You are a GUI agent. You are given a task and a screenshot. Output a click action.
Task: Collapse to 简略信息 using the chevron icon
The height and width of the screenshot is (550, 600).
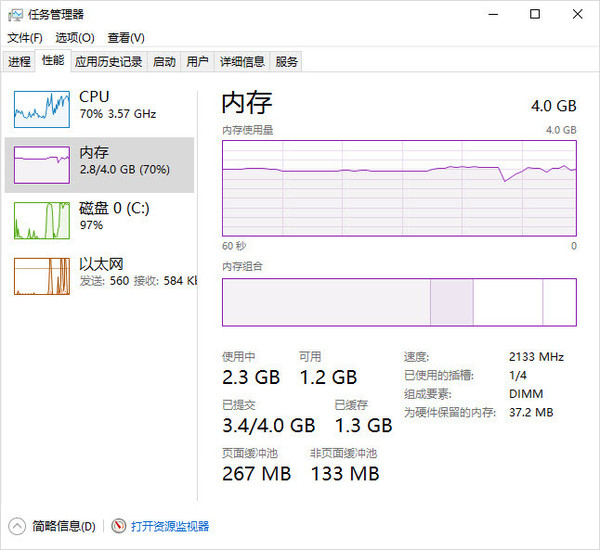tap(18, 526)
